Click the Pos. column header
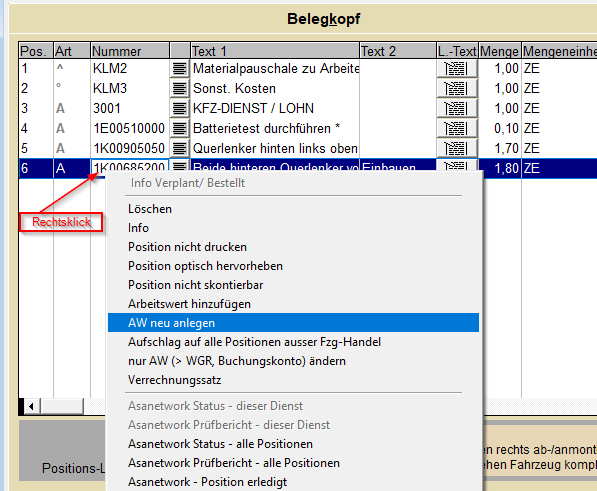This screenshot has height=491, width=597. tap(36, 51)
